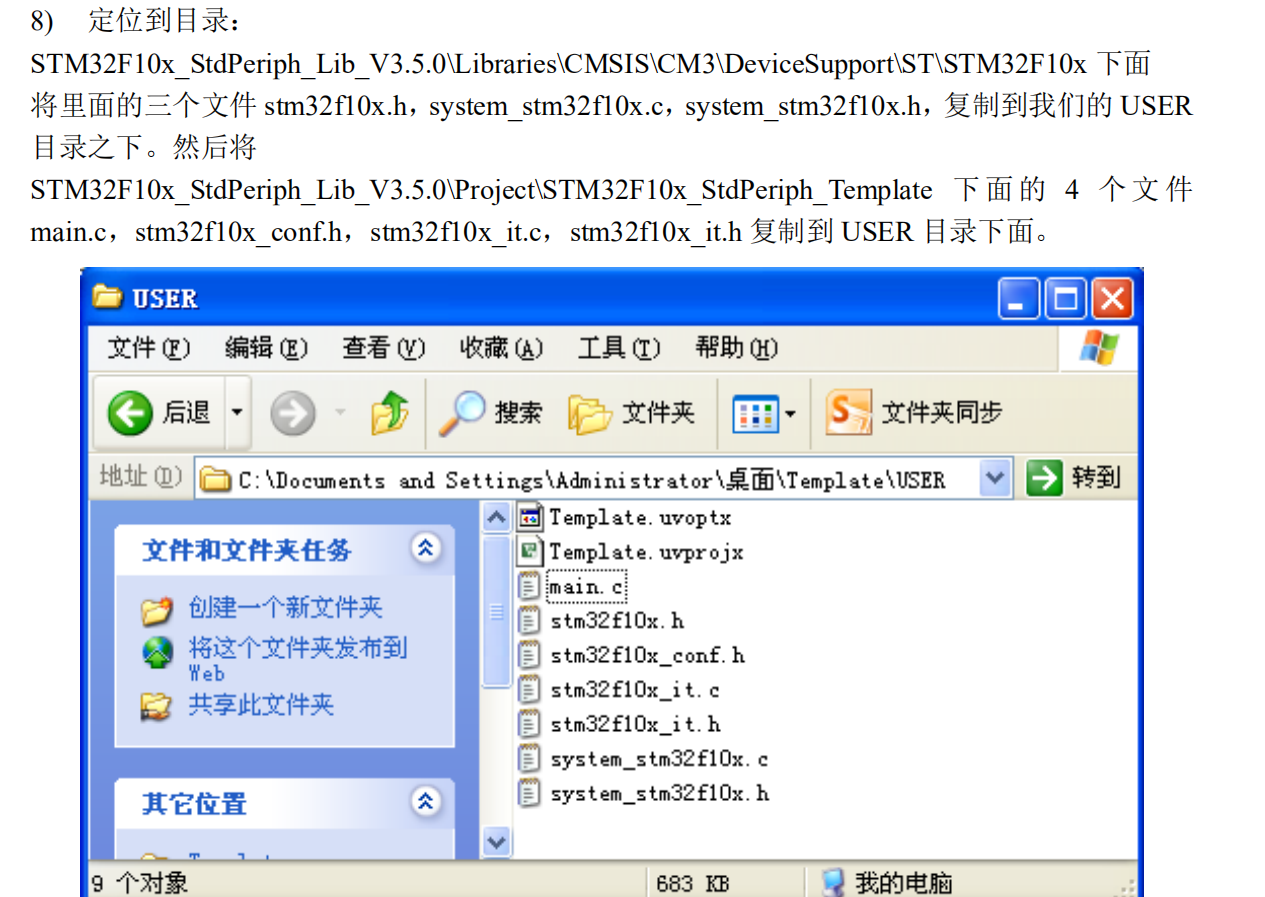The image size is (1265, 897).
Task: Click the 9 个对象 status bar text
Action: coord(140,883)
